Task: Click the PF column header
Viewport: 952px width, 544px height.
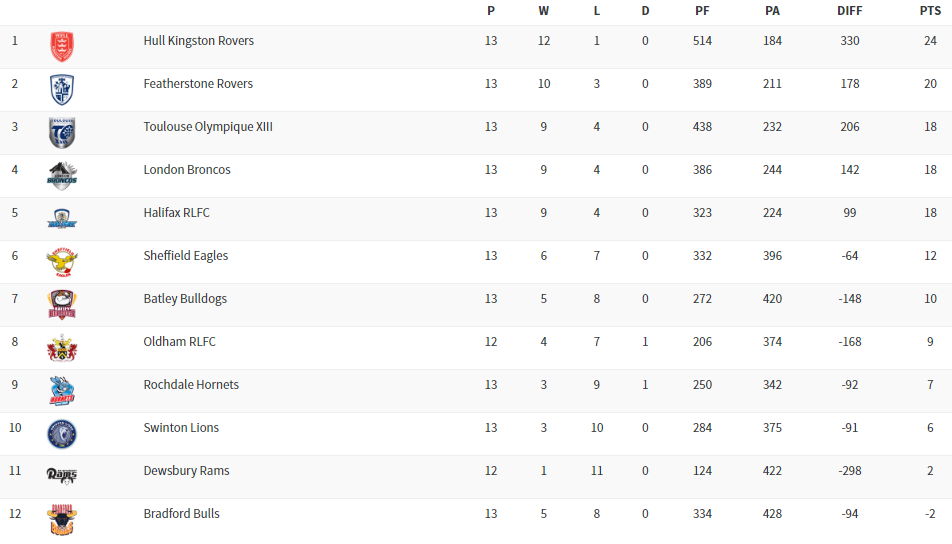Action: [702, 11]
